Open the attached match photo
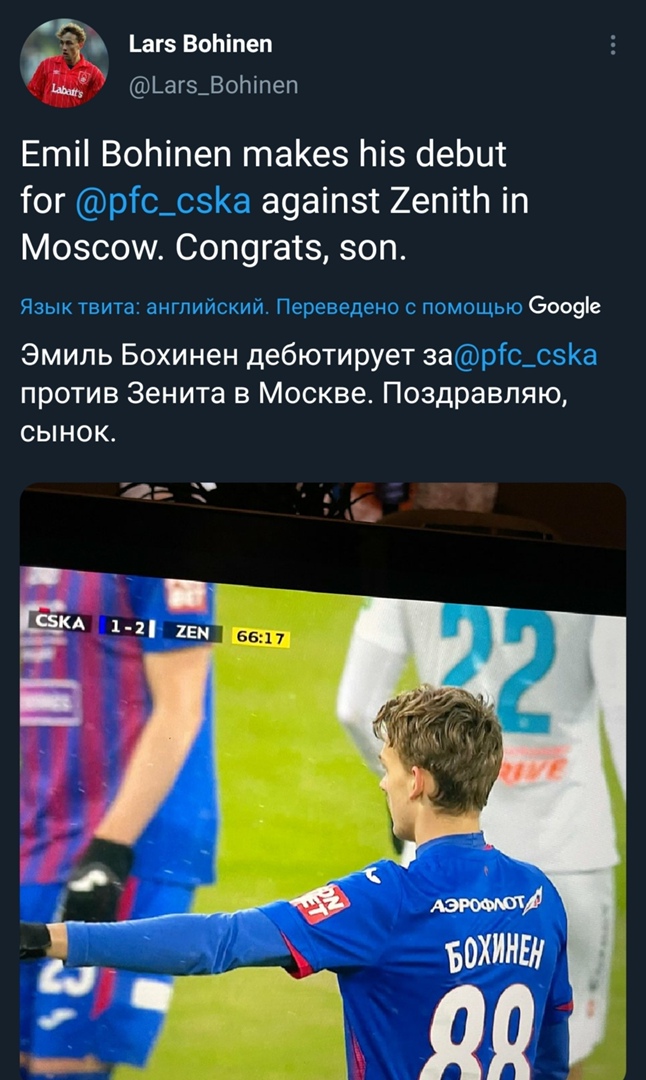Image resolution: width=646 pixels, height=1080 pixels. pyautogui.click(x=323, y=781)
